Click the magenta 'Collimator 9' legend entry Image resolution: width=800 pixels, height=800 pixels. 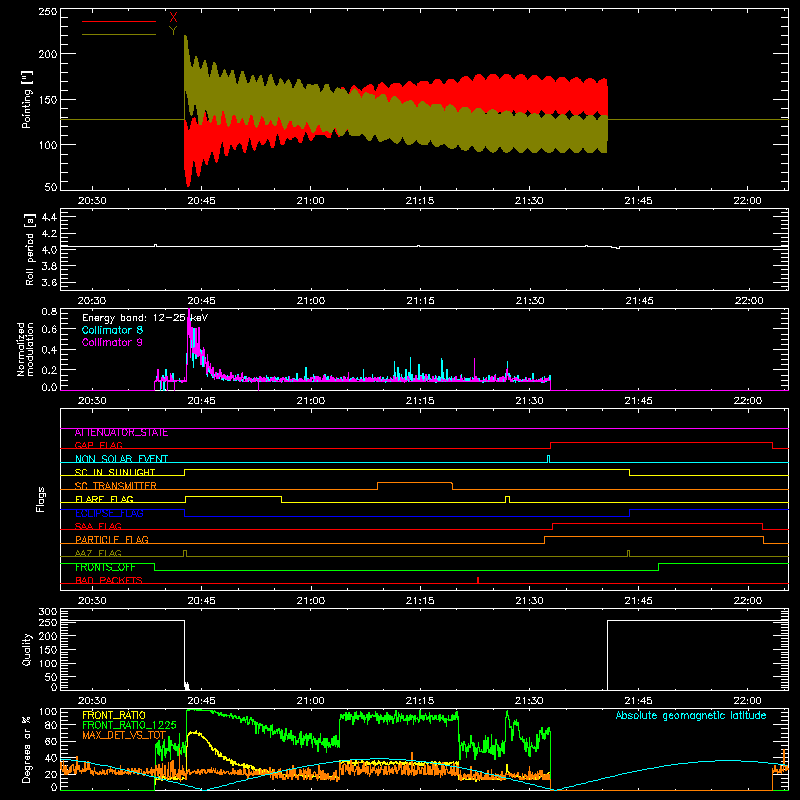tap(112, 342)
